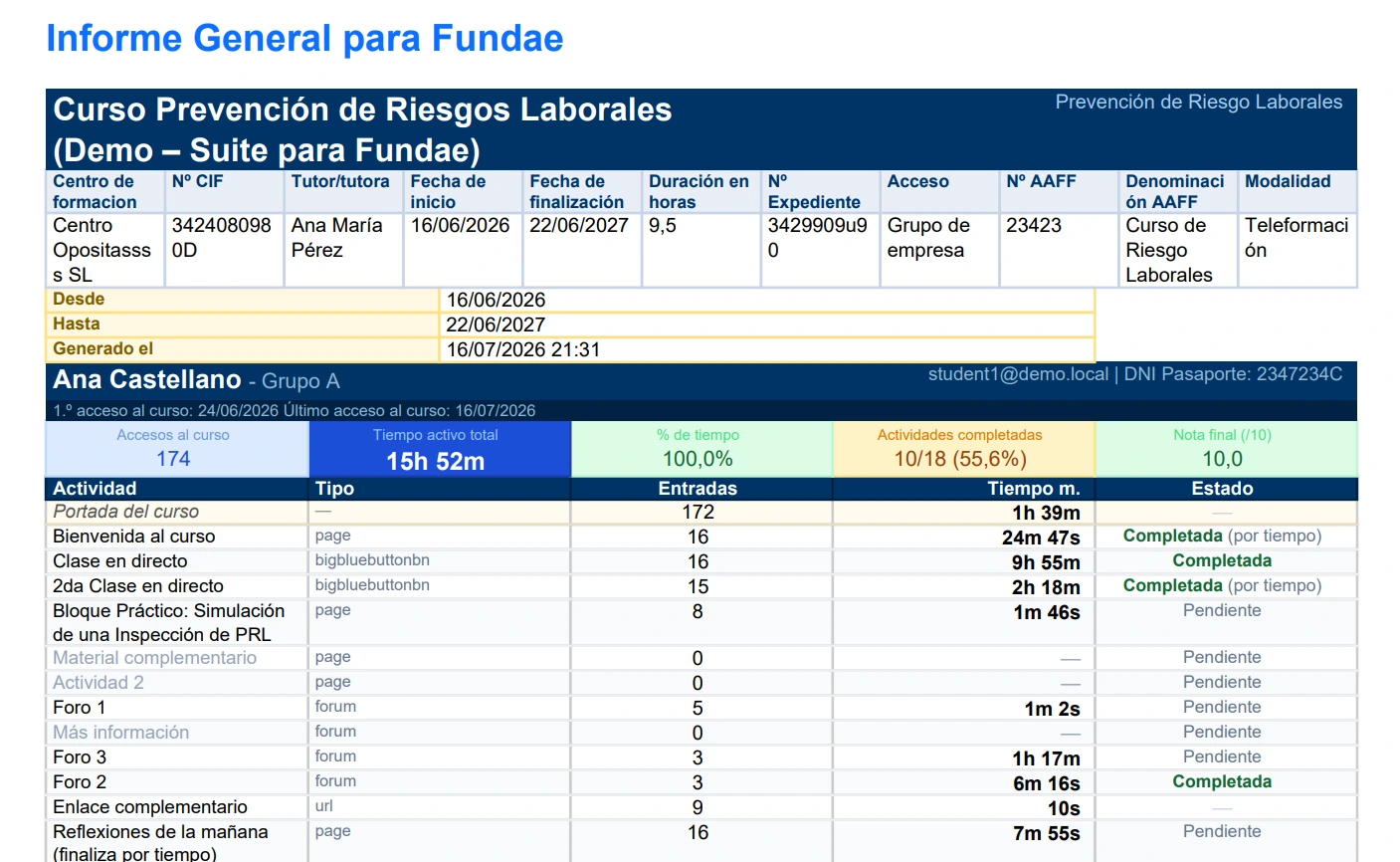Screen dimensions: 1400x862
Task: Click 'Bloque Práctico: Simulación de una Inspección' activity
Action: 169,622
